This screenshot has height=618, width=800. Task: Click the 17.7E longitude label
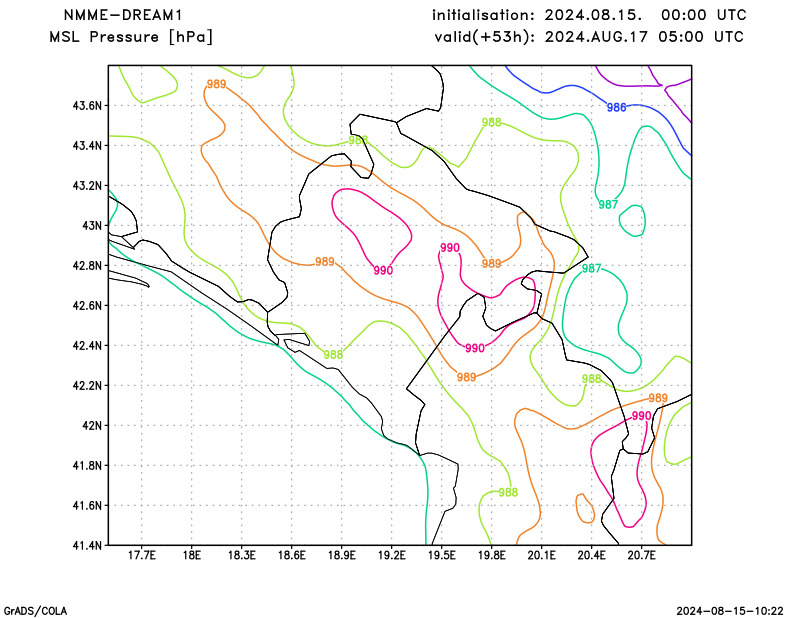click(x=141, y=555)
